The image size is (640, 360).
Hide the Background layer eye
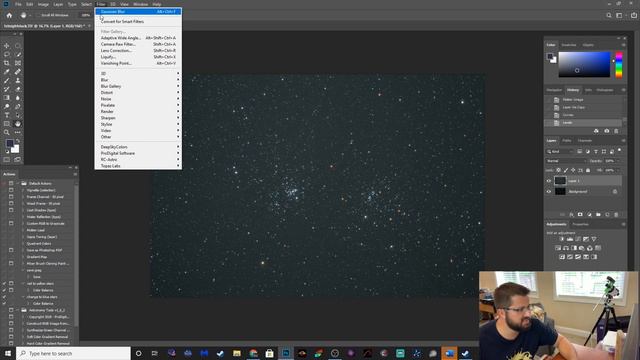[x=549, y=191]
